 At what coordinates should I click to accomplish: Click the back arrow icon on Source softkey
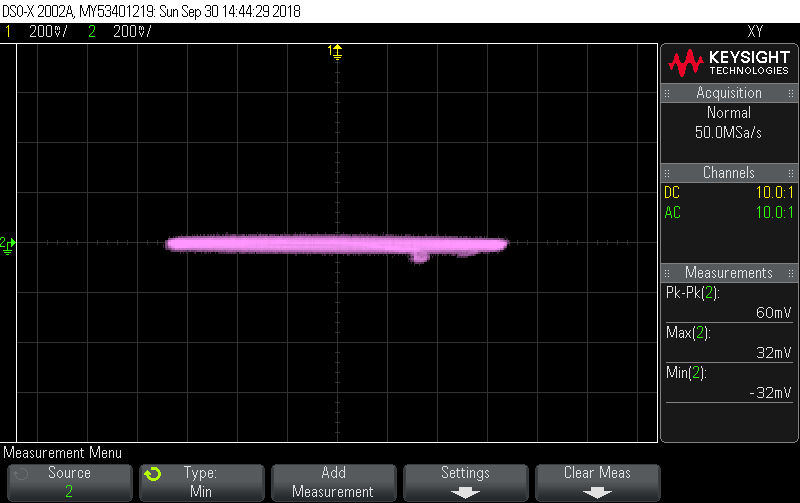(21, 474)
